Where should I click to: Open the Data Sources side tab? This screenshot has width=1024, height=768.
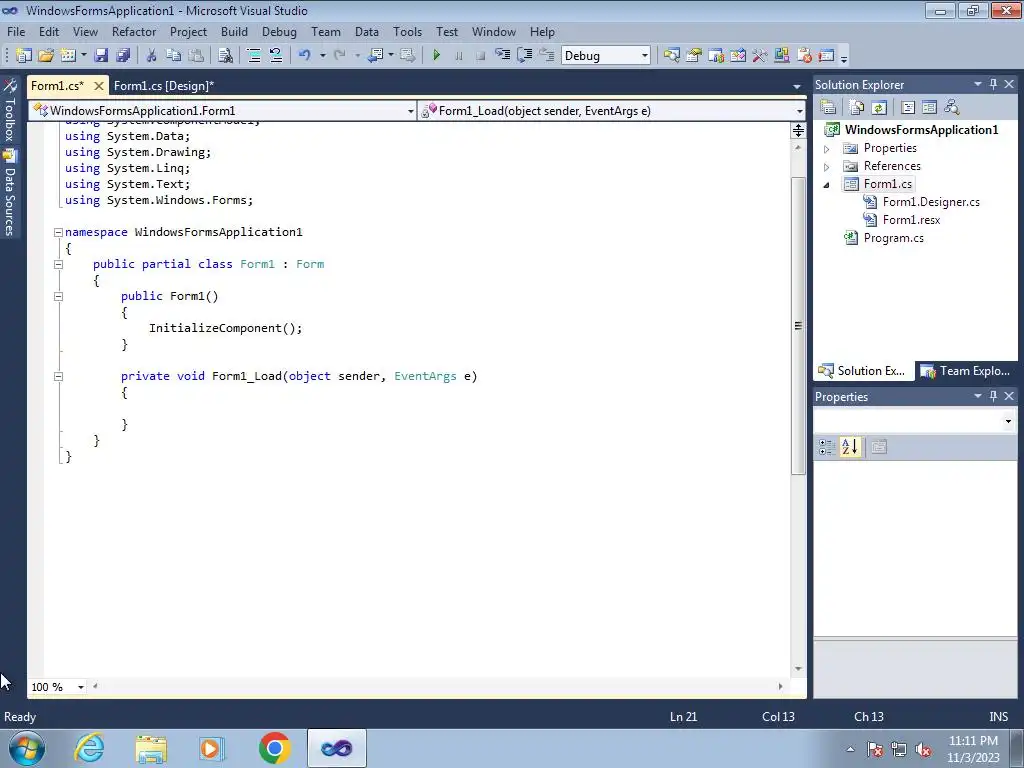click(x=10, y=193)
